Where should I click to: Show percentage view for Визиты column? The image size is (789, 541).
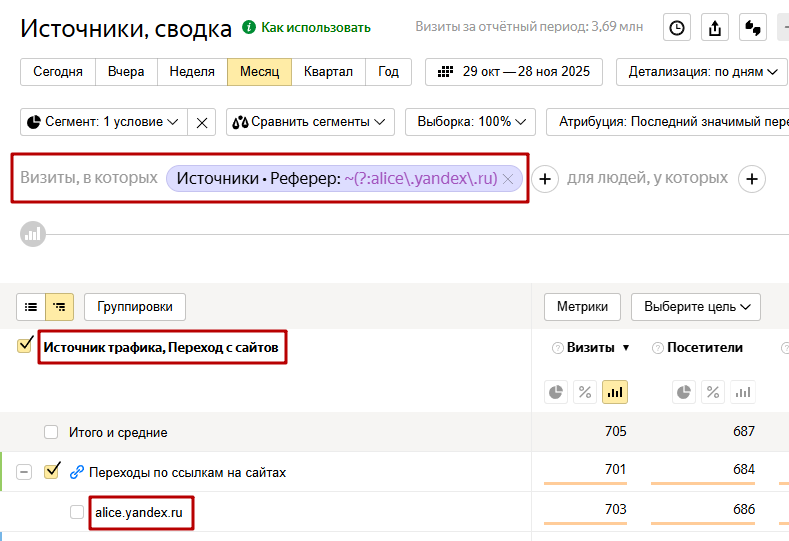pyautogui.click(x=585, y=392)
